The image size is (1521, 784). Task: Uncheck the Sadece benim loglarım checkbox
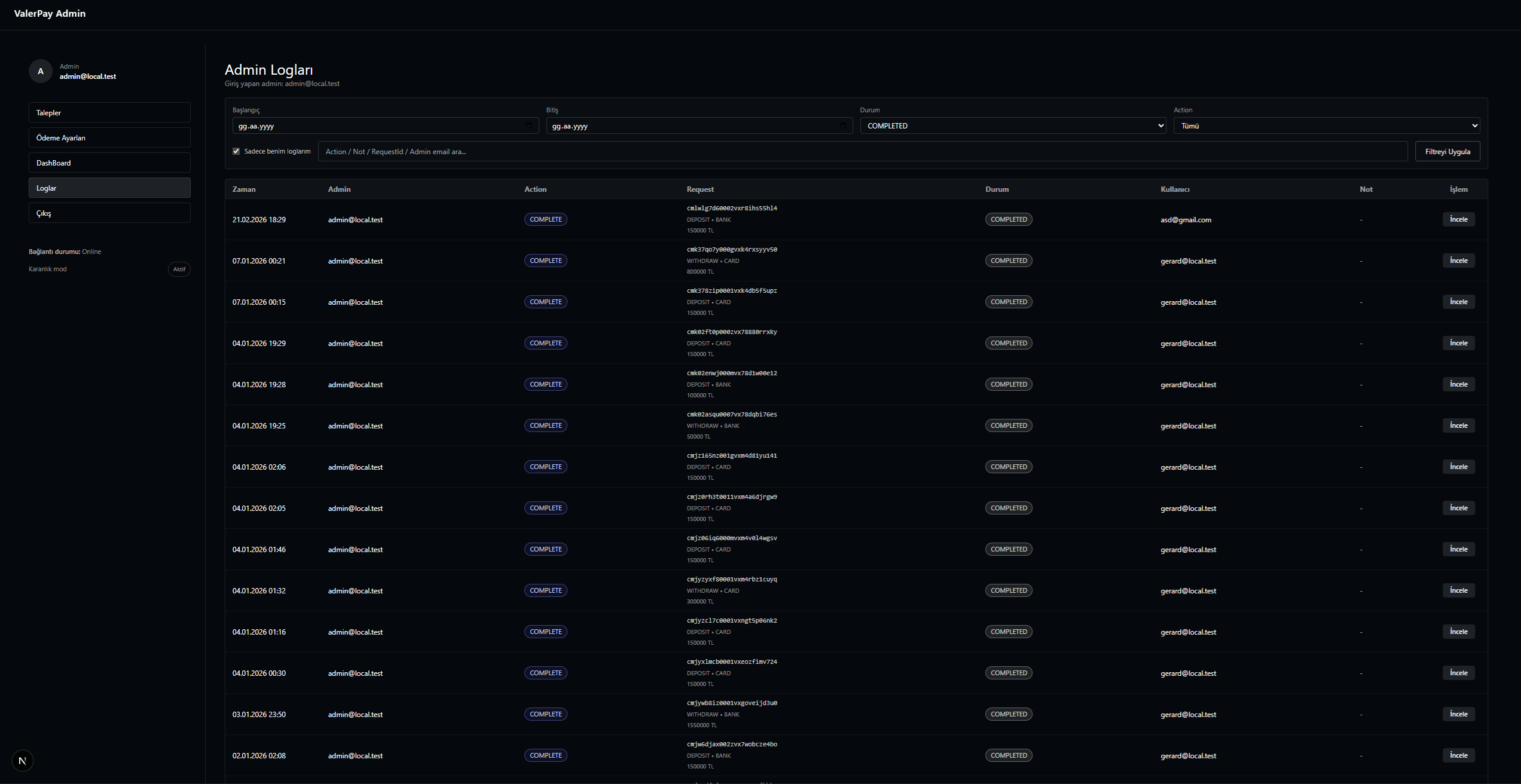236,151
